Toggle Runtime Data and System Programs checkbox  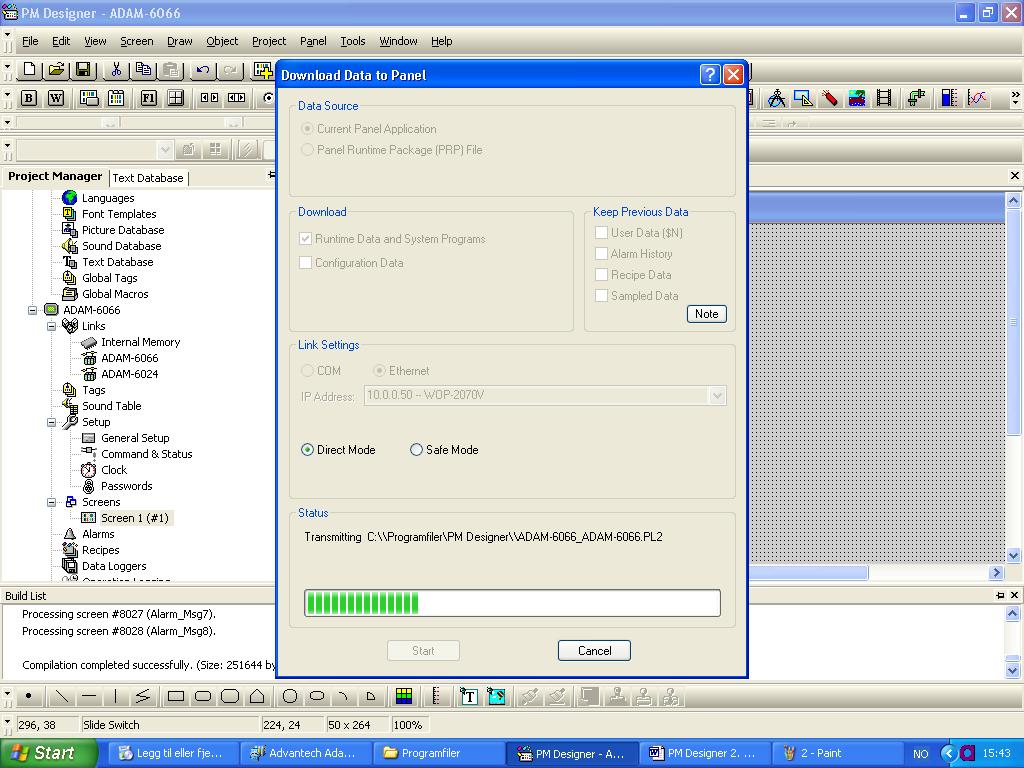pyautogui.click(x=305, y=239)
